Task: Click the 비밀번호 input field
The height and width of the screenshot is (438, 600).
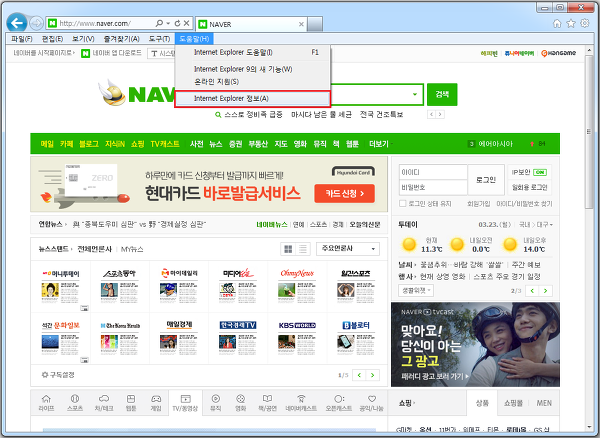Action: 433,187
